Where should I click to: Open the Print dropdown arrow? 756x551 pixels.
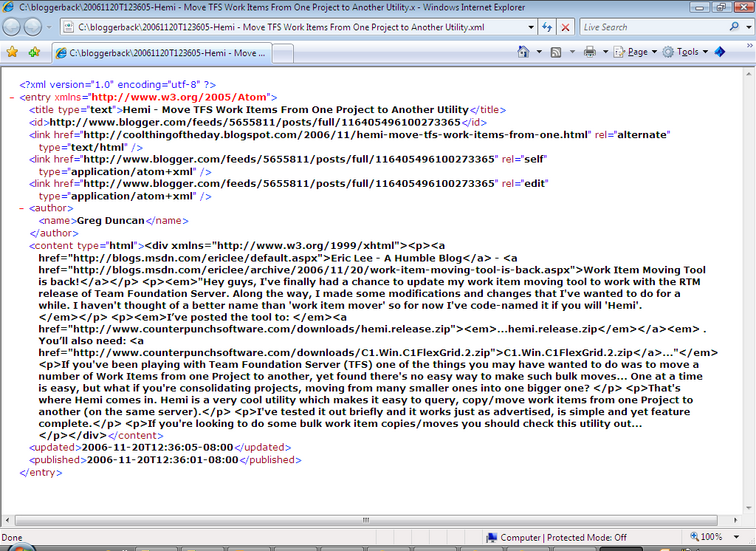[x=605, y=52]
